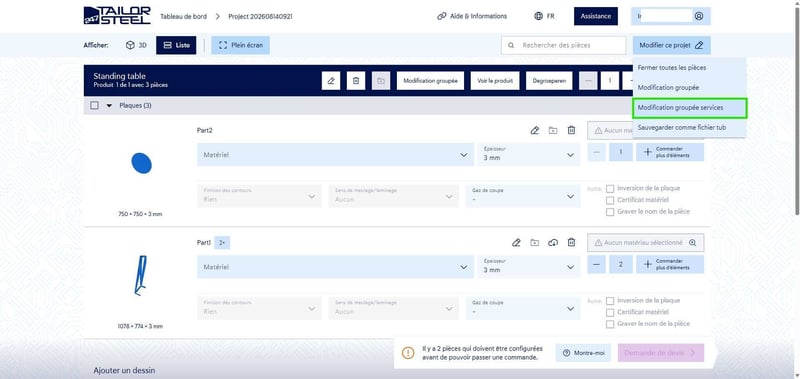Click the Aide & Informations link

(472, 16)
